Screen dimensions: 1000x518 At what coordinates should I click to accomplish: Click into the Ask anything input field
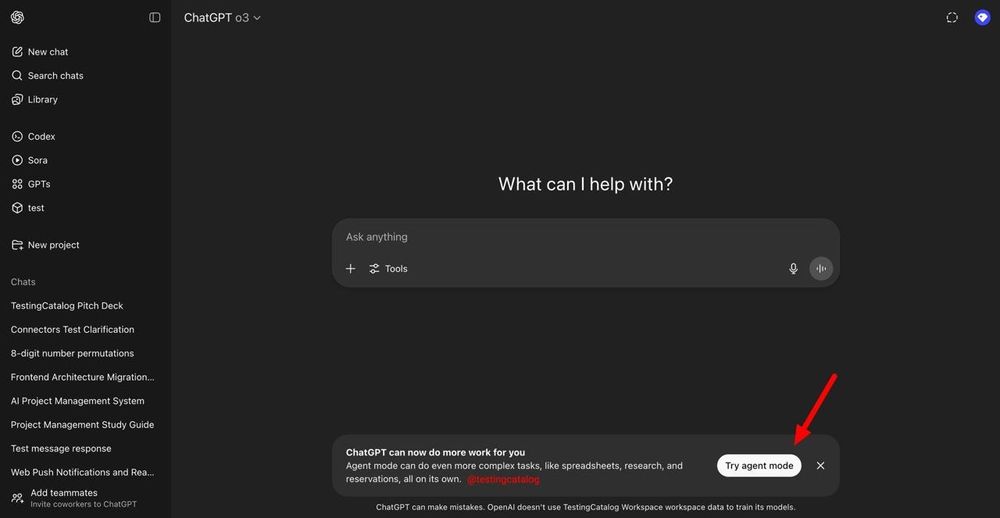click(x=585, y=237)
